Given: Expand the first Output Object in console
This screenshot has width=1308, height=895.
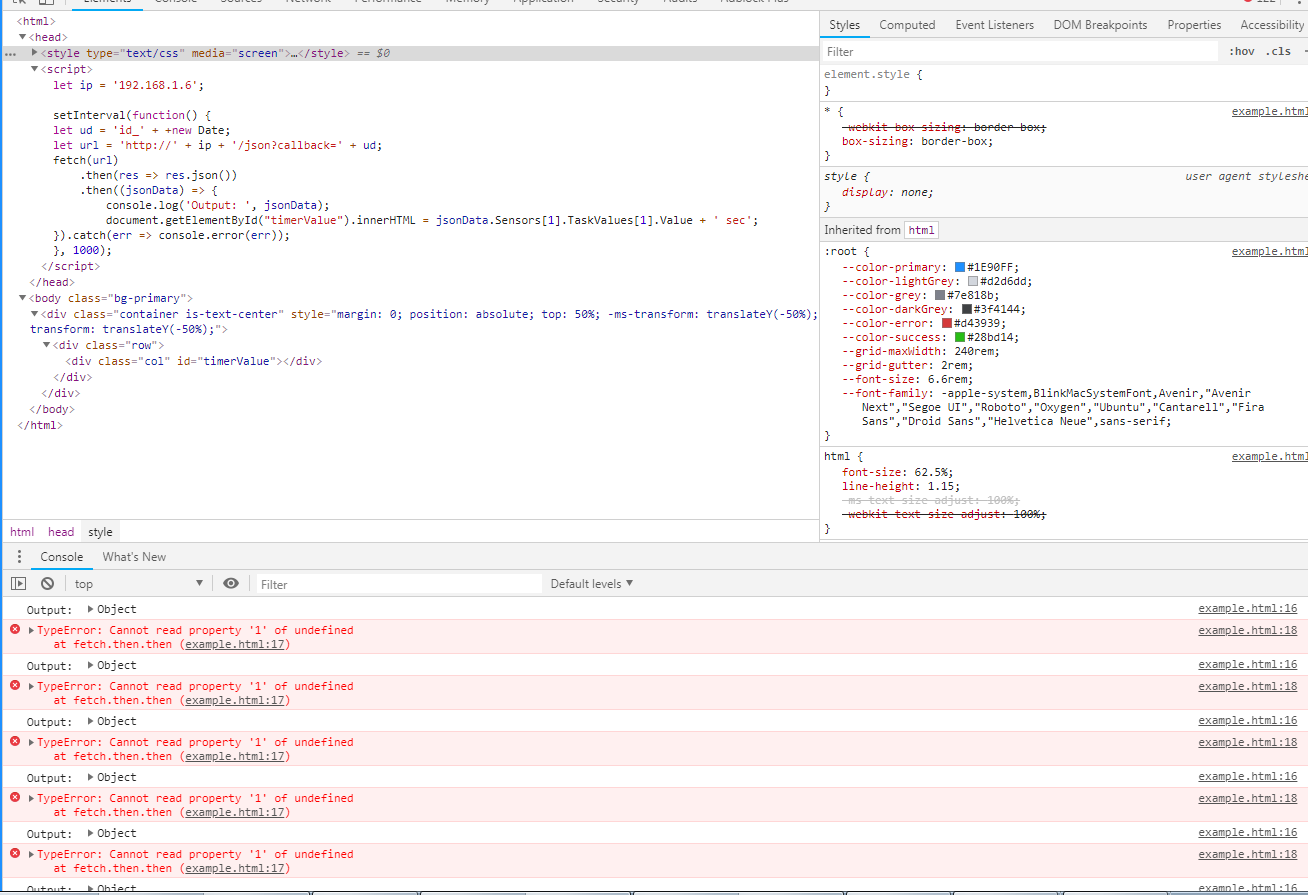Looking at the screenshot, I should tap(91, 609).
